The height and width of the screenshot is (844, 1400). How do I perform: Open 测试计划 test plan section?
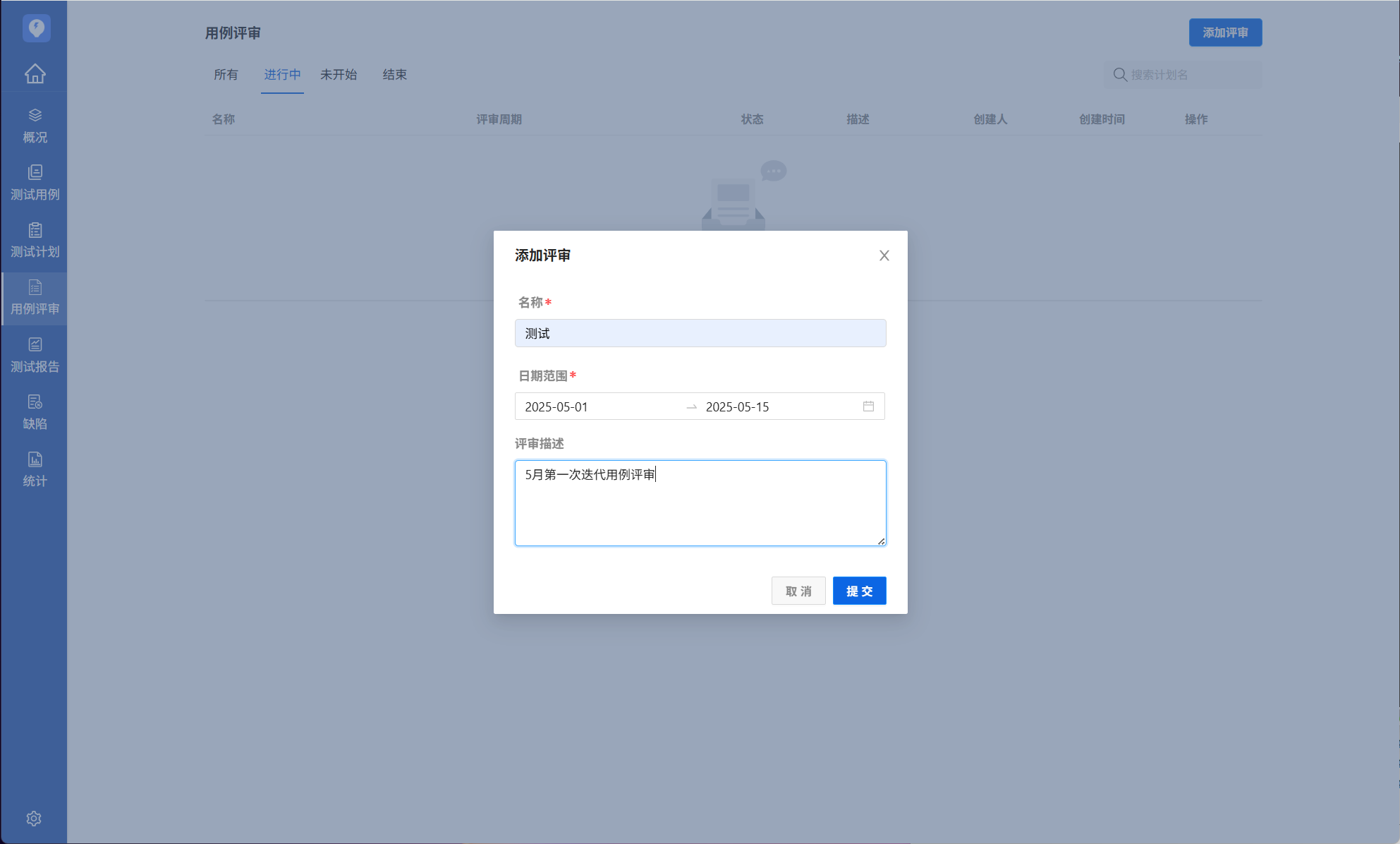35,240
